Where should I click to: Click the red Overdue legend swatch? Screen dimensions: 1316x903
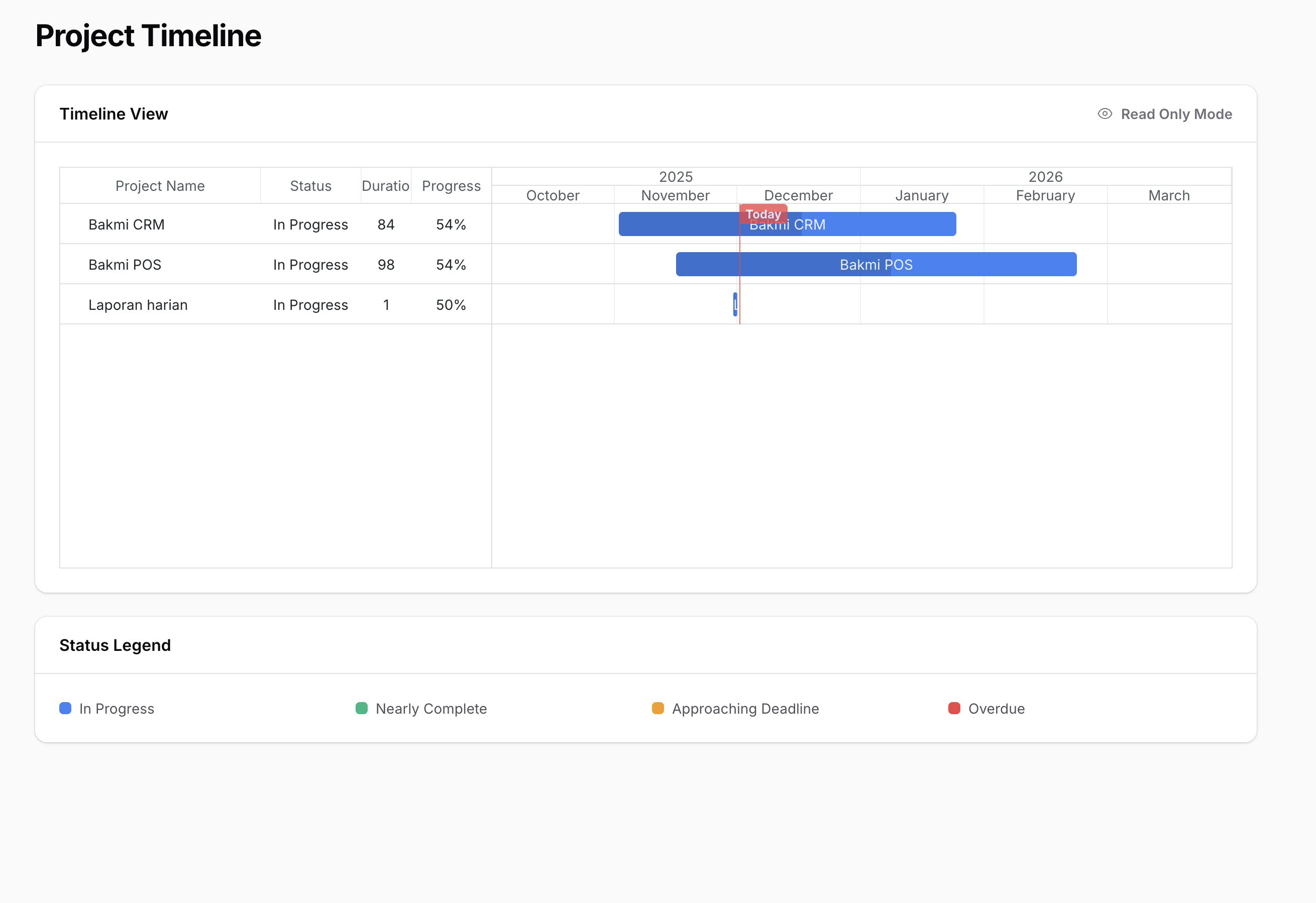953,708
